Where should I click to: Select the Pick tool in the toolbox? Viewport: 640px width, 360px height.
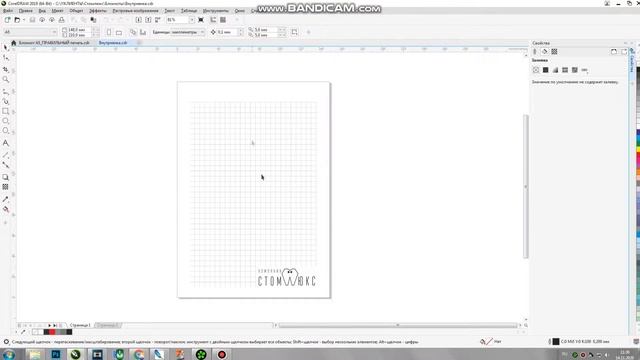(6, 48)
